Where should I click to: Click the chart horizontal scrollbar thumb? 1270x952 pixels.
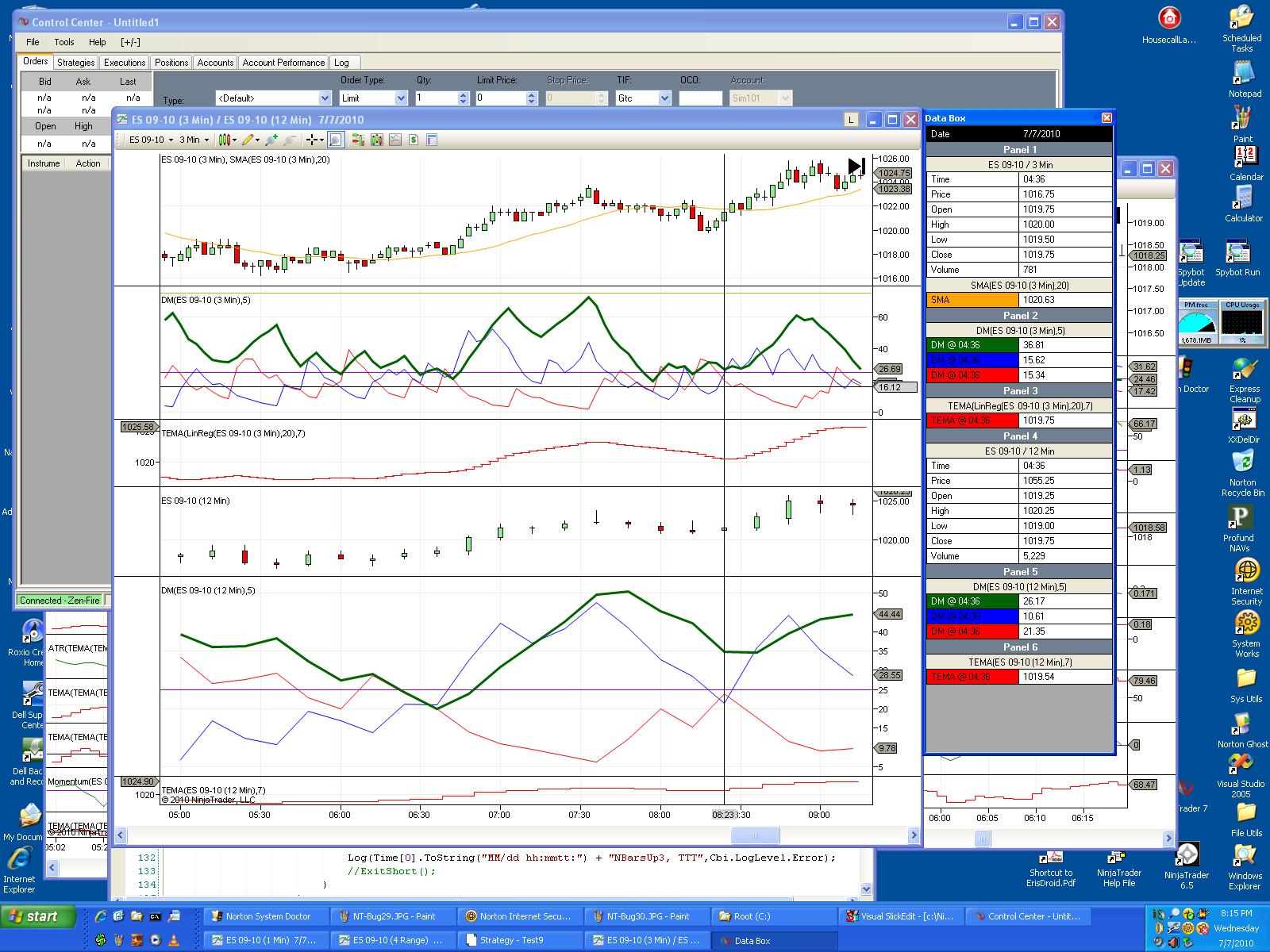(755, 835)
